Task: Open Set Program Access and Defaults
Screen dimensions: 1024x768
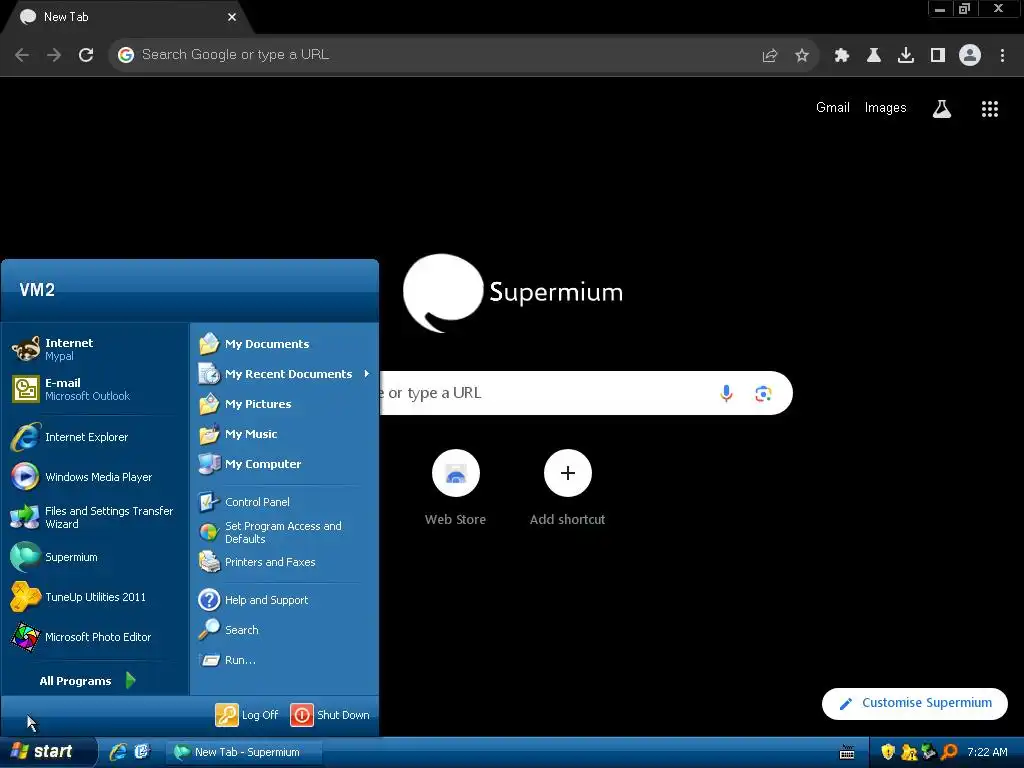Action: [x=285, y=532]
